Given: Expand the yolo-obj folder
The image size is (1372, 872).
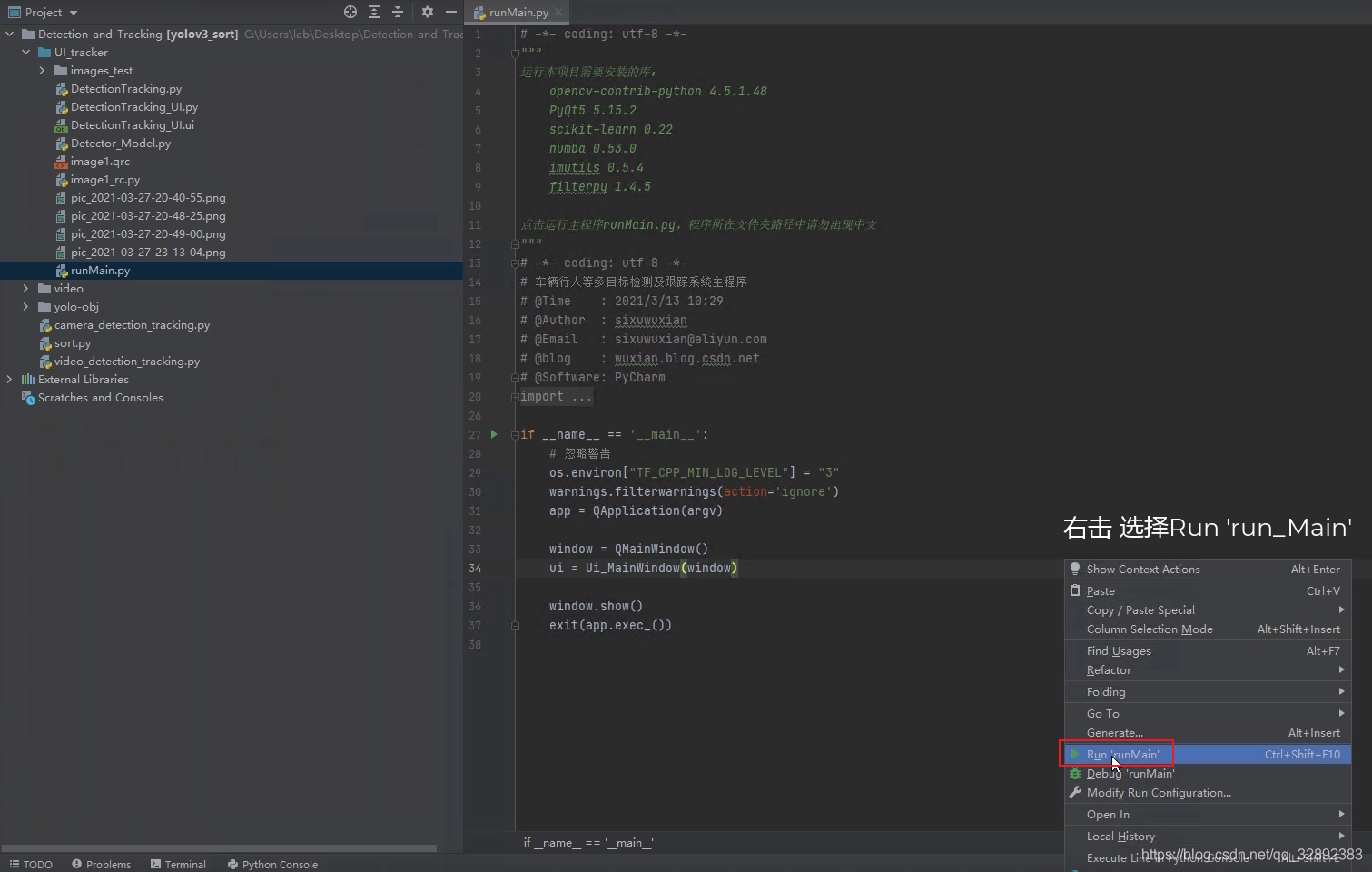Looking at the screenshot, I should pos(25,307).
